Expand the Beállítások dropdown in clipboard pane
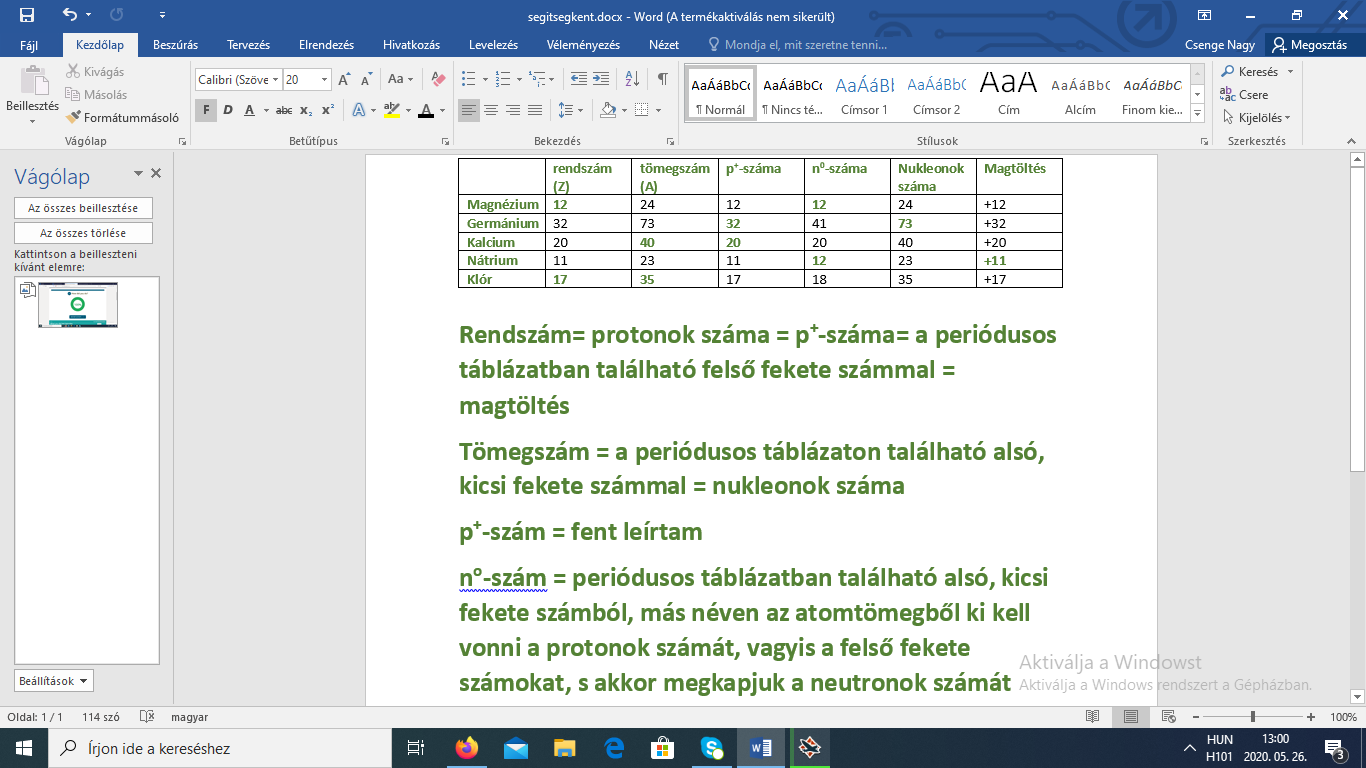The width and height of the screenshot is (1366, 768). [54, 681]
